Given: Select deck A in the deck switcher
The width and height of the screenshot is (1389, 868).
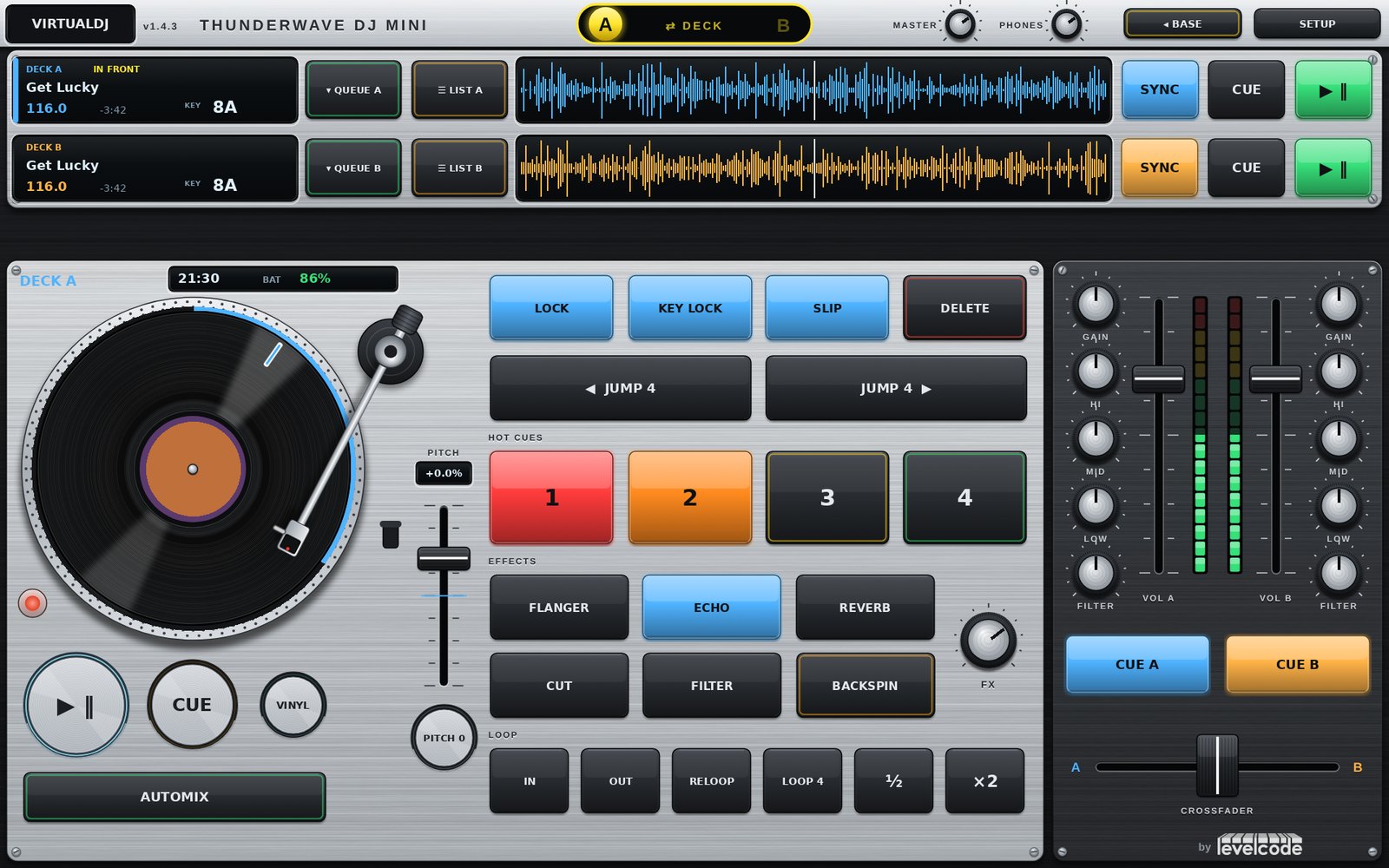Looking at the screenshot, I should 605,25.
